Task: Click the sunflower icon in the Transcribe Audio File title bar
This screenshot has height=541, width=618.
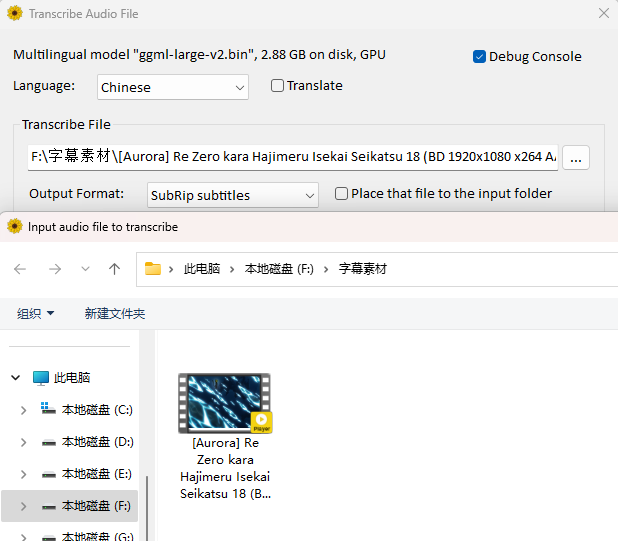Action: tap(15, 13)
